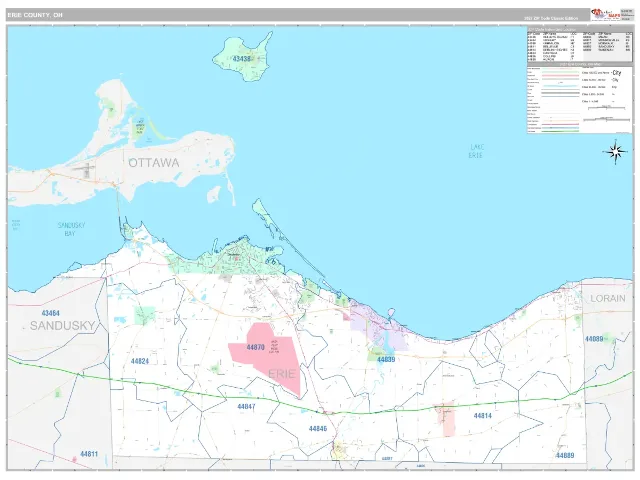Select ZIP code label 44814
This screenshot has width=640, height=480.
point(482,416)
